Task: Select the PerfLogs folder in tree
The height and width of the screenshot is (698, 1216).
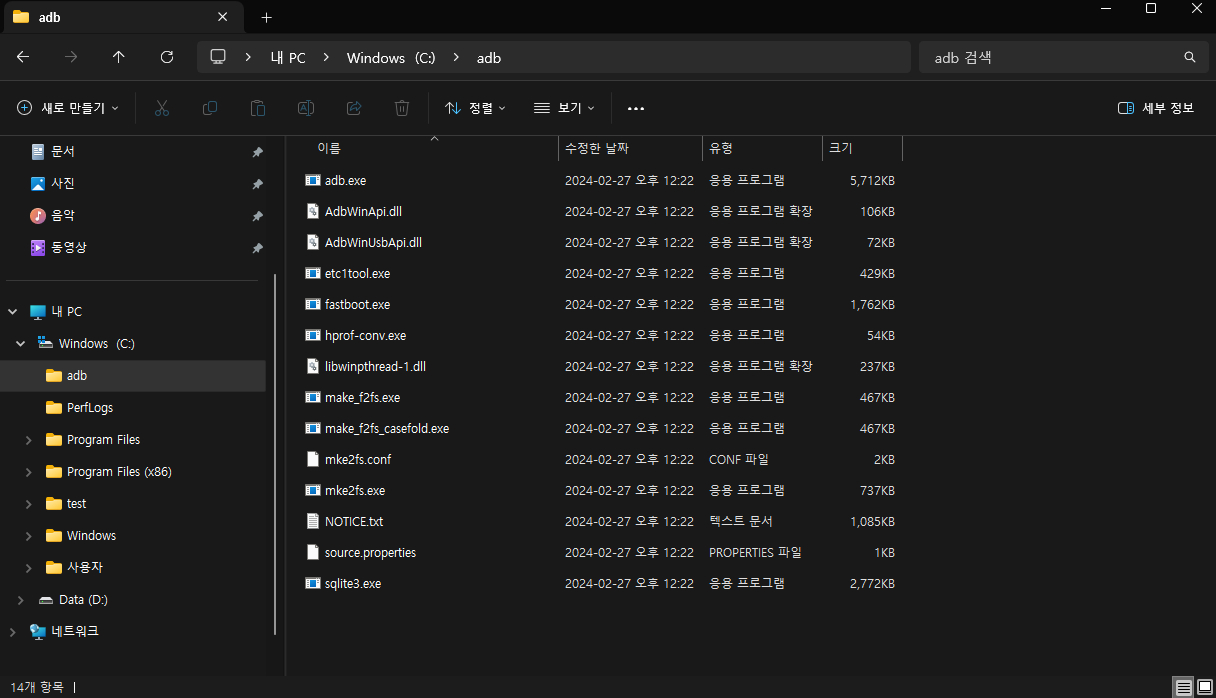Action: 89,408
